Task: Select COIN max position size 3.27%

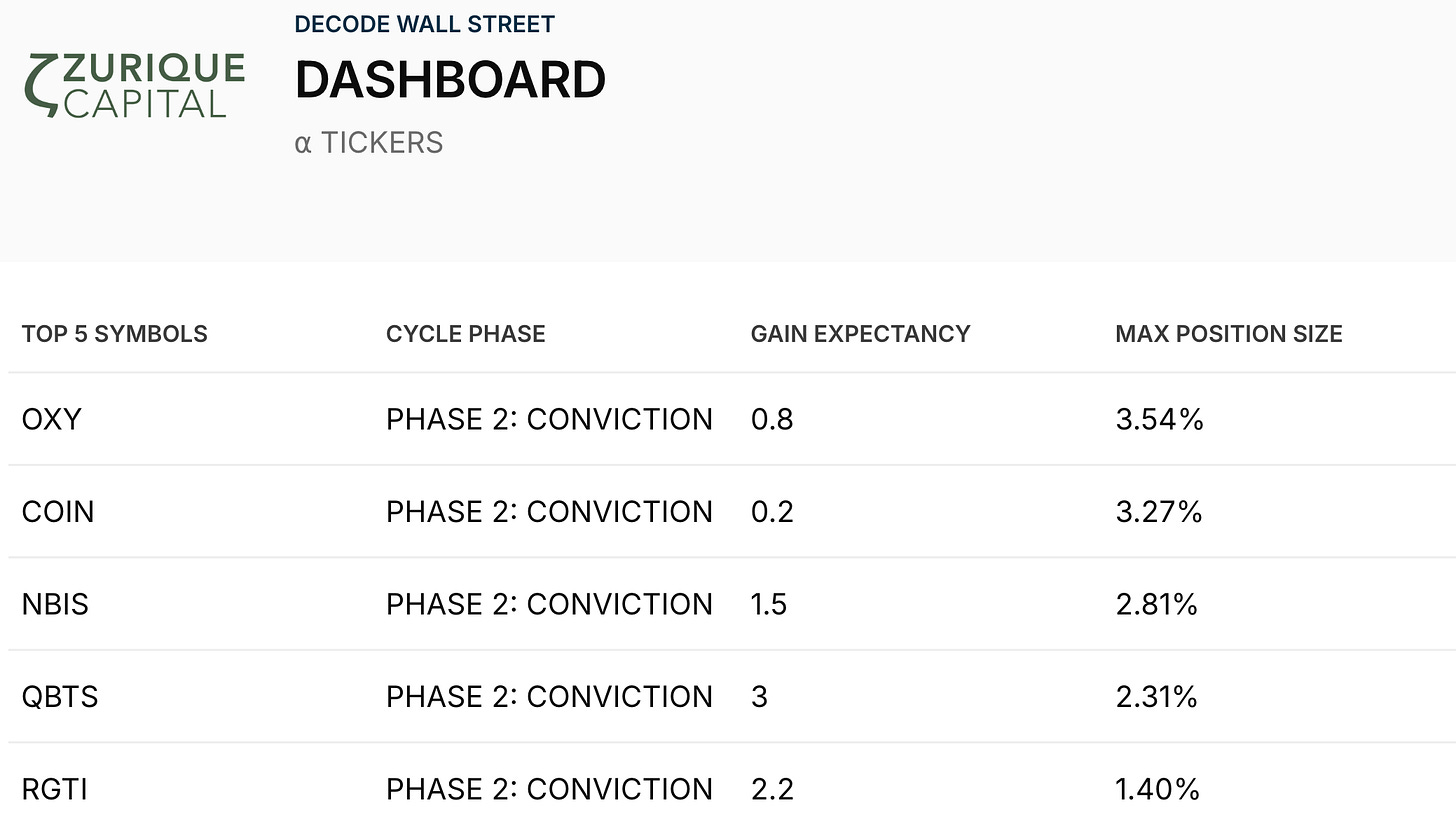Action: click(x=1158, y=512)
